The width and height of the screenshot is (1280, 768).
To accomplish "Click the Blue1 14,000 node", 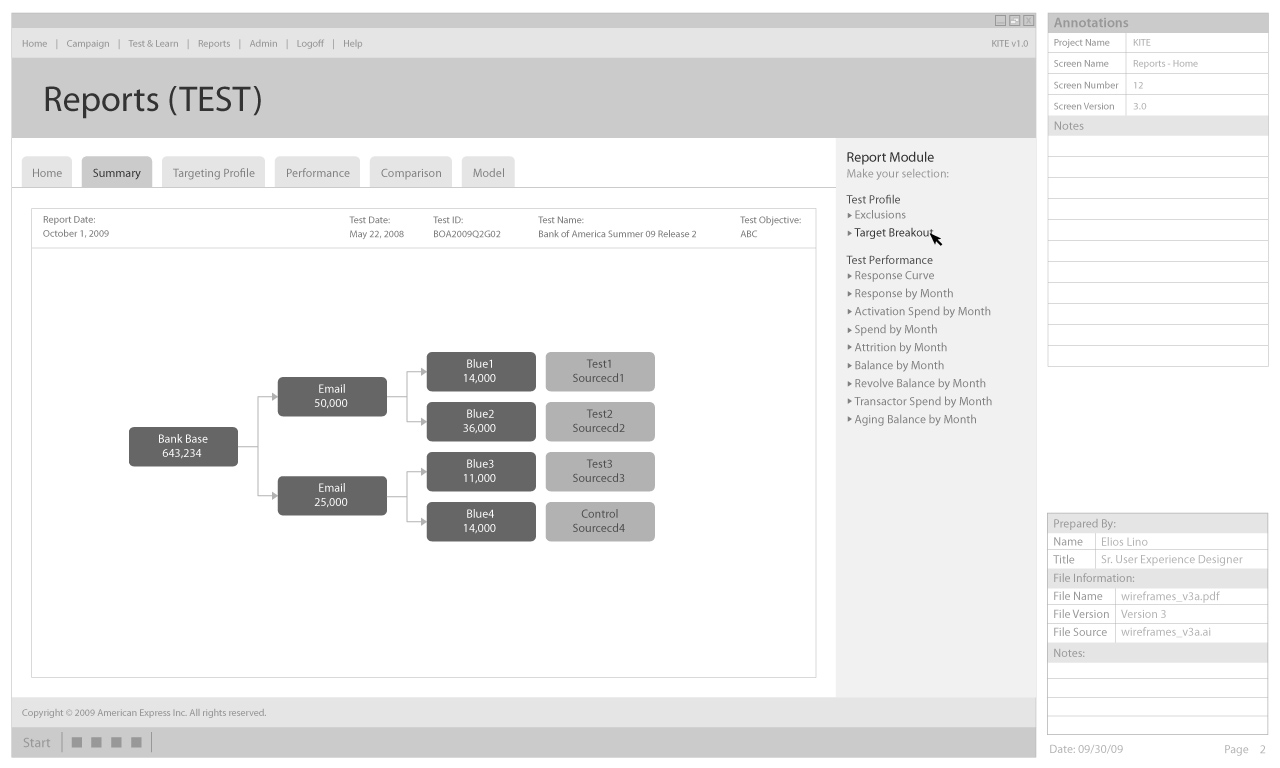I will tap(480, 371).
